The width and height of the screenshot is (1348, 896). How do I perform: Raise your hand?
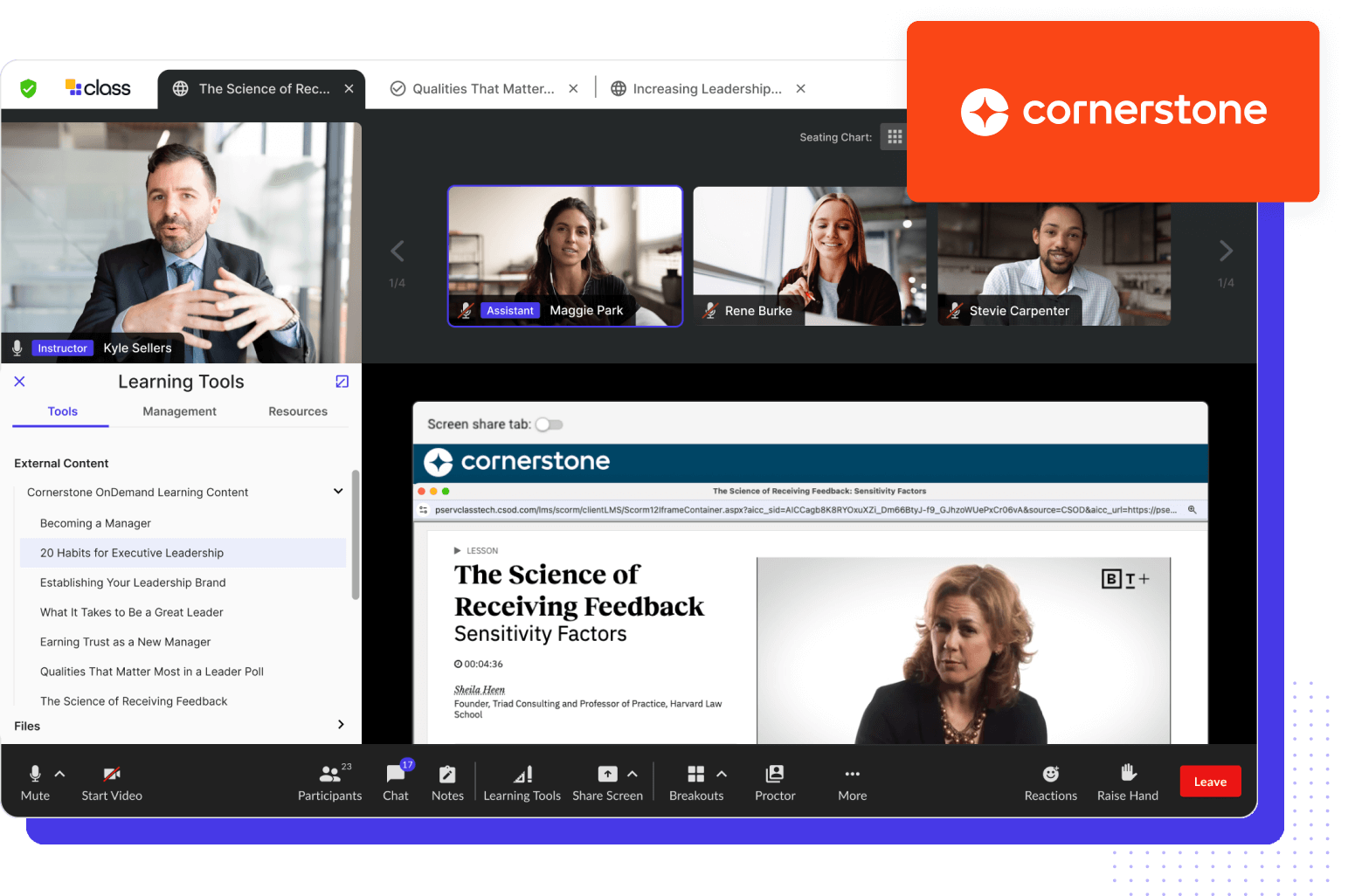coord(1127,782)
